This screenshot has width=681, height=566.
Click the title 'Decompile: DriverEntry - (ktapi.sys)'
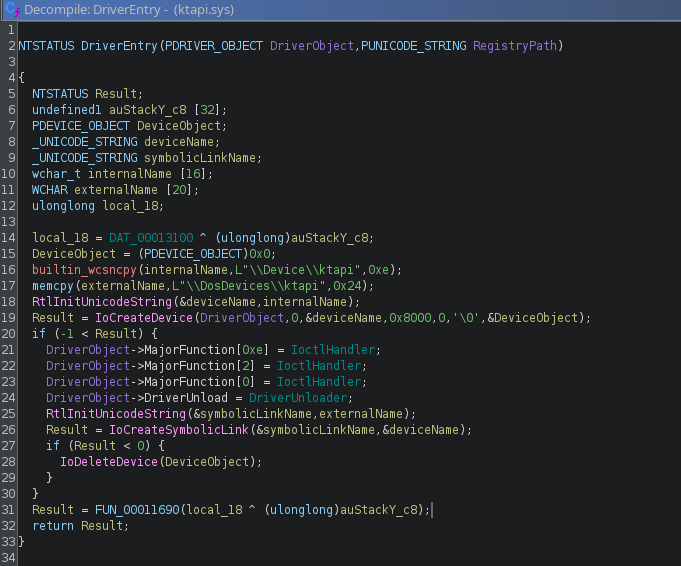(x=129, y=10)
